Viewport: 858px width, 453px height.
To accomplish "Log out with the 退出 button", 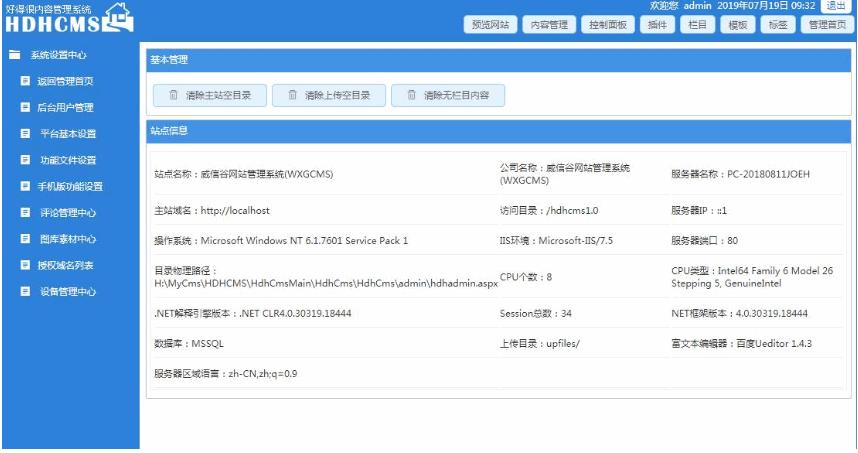I will [836, 6].
